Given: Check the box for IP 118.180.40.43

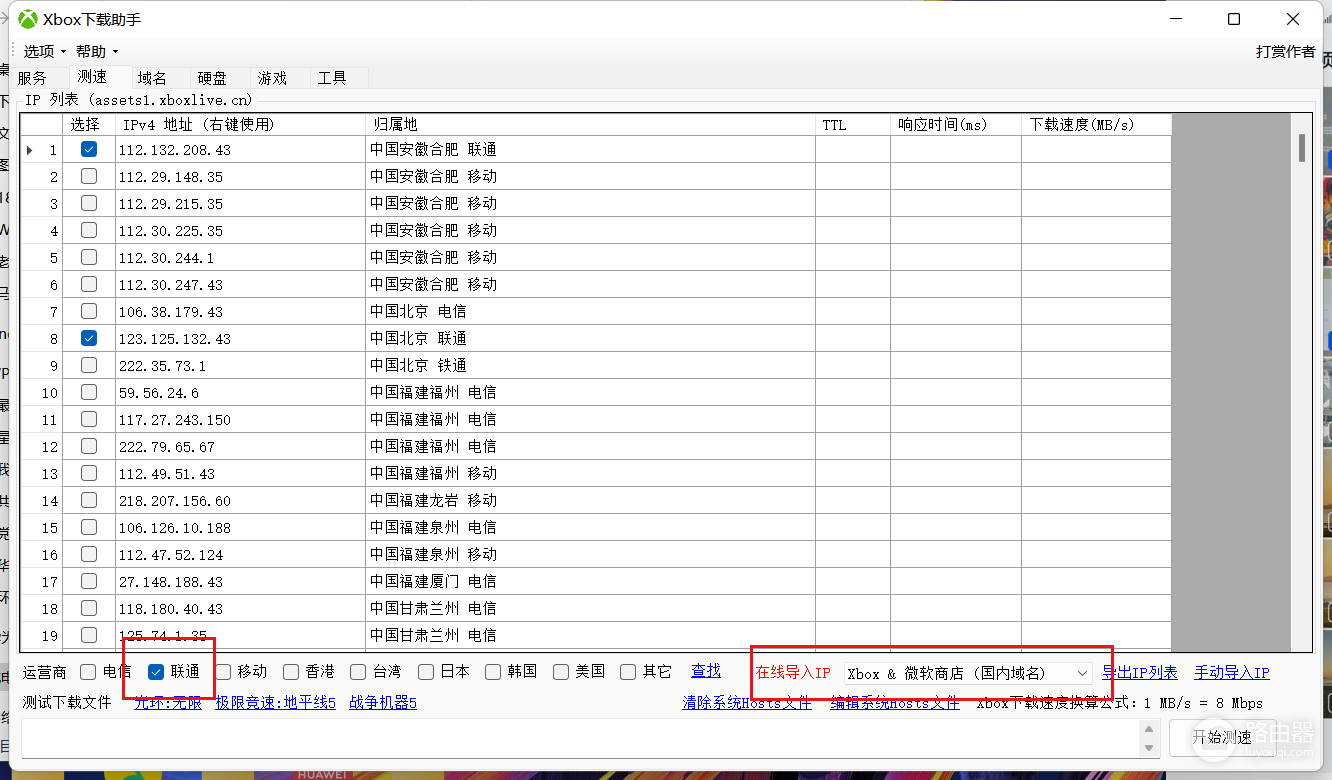Looking at the screenshot, I should point(89,608).
